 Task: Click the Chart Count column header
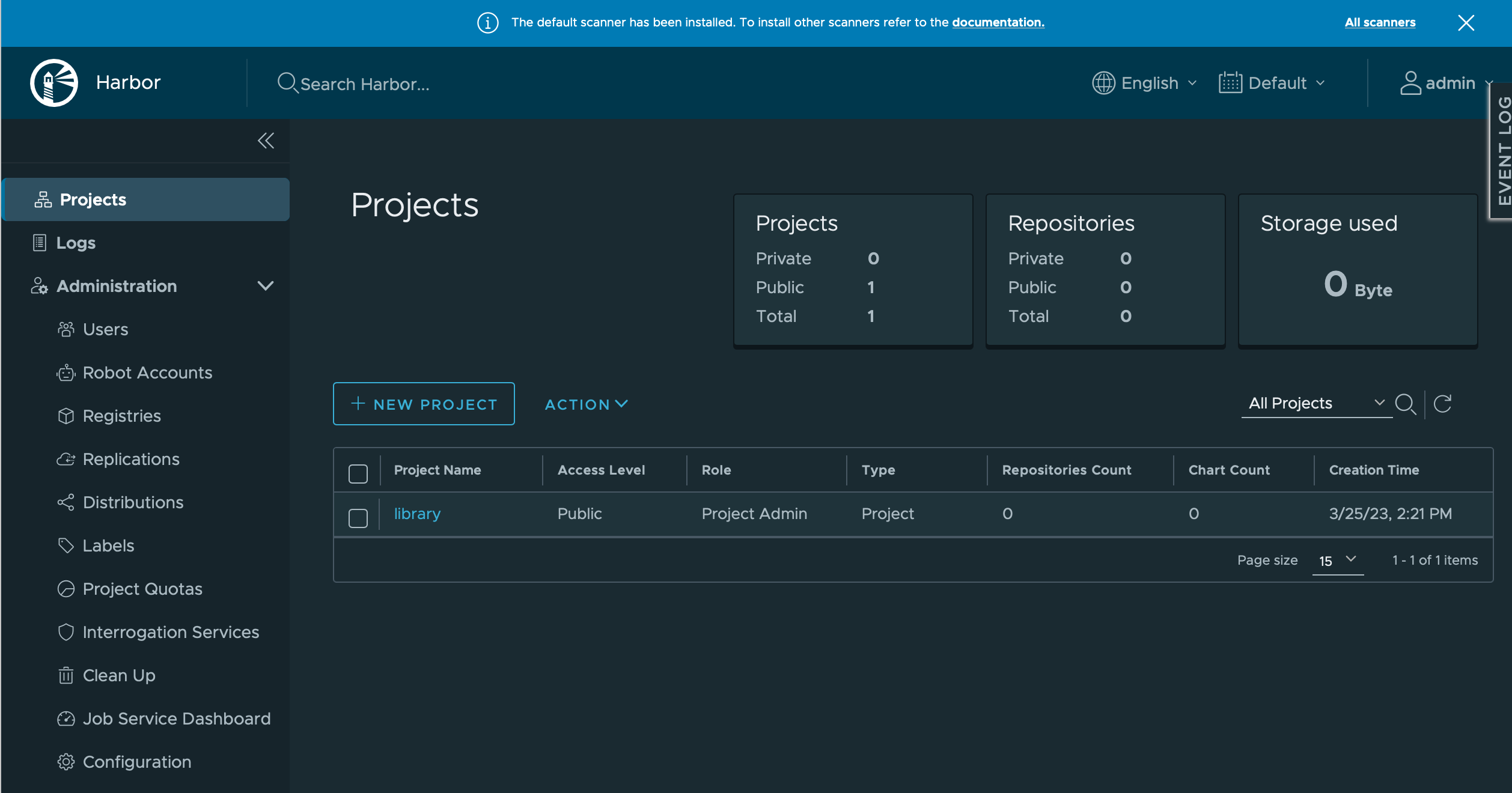(x=1229, y=470)
